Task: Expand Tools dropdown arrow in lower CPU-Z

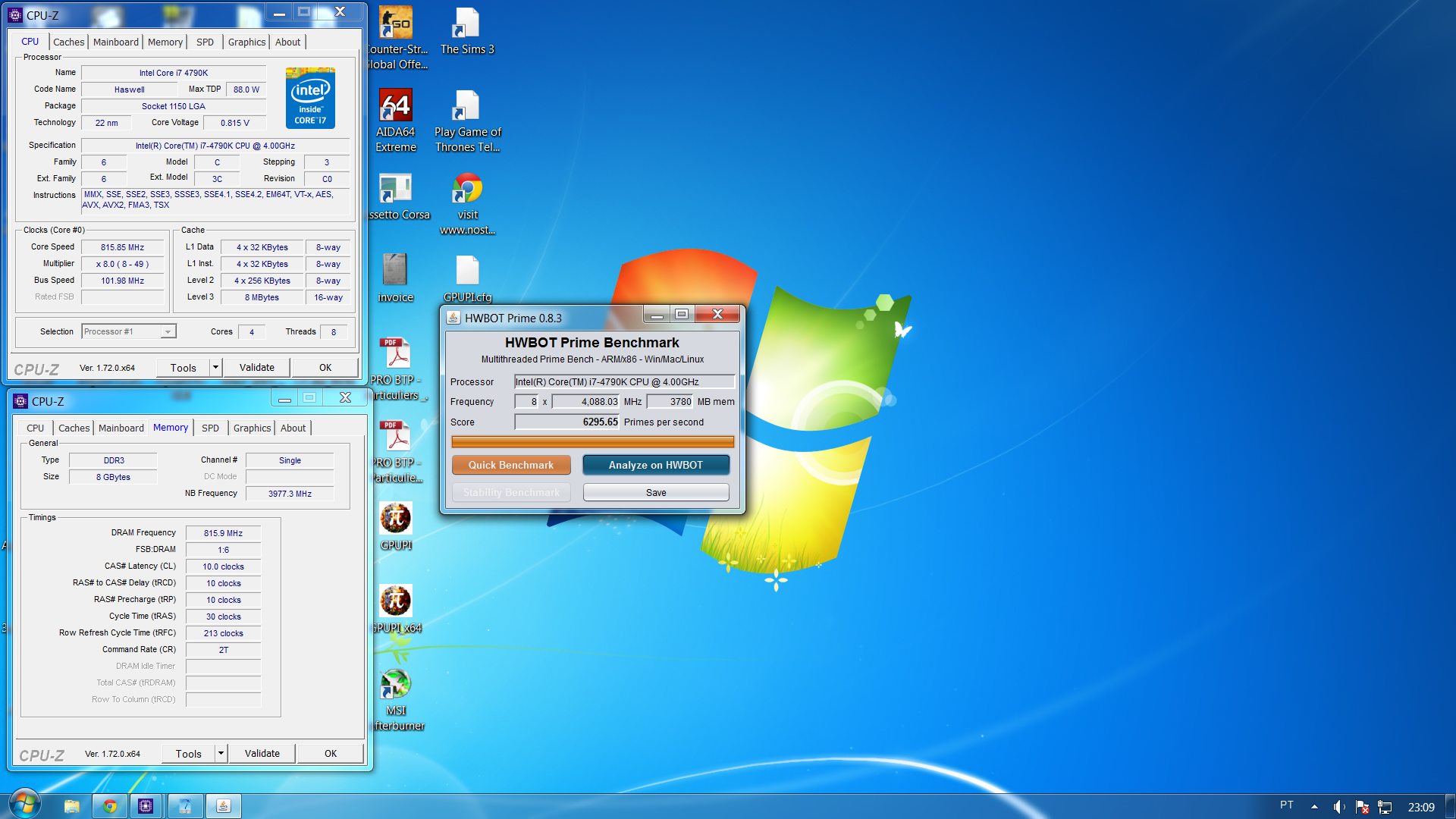Action: point(221,754)
